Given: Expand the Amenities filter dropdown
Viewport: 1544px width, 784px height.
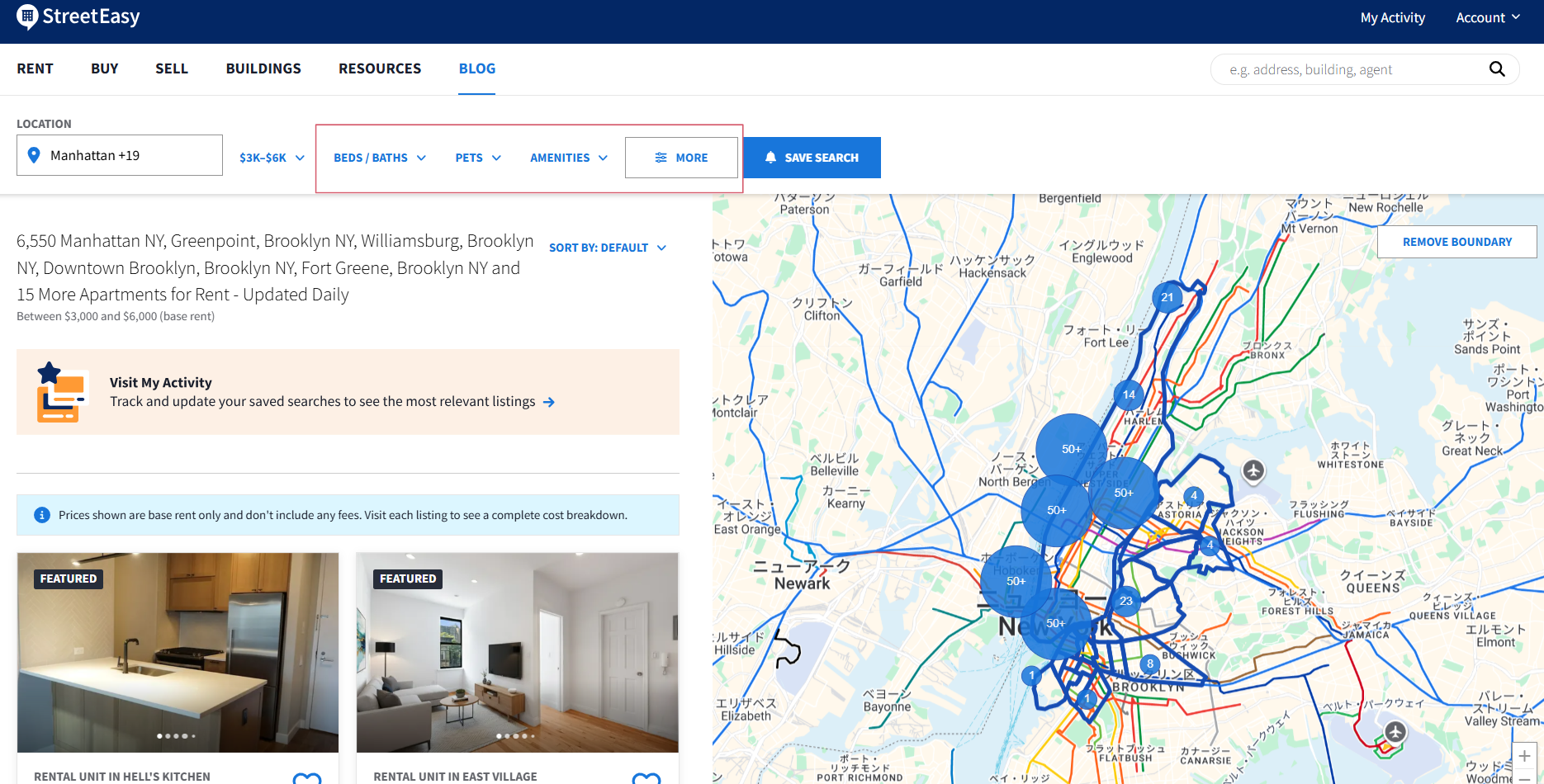Looking at the screenshot, I should click(x=568, y=158).
